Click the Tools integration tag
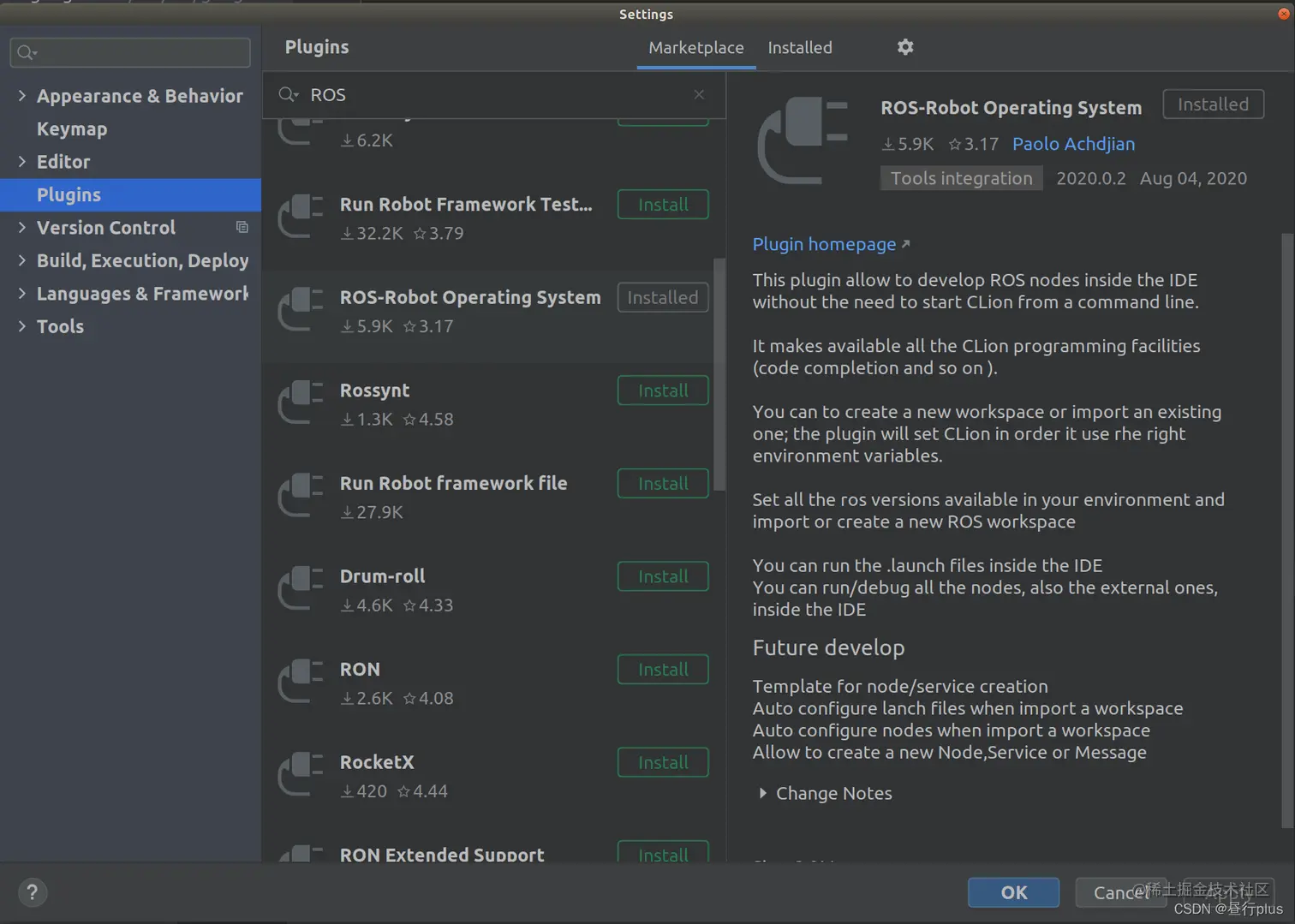The image size is (1295, 924). [962, 178]
